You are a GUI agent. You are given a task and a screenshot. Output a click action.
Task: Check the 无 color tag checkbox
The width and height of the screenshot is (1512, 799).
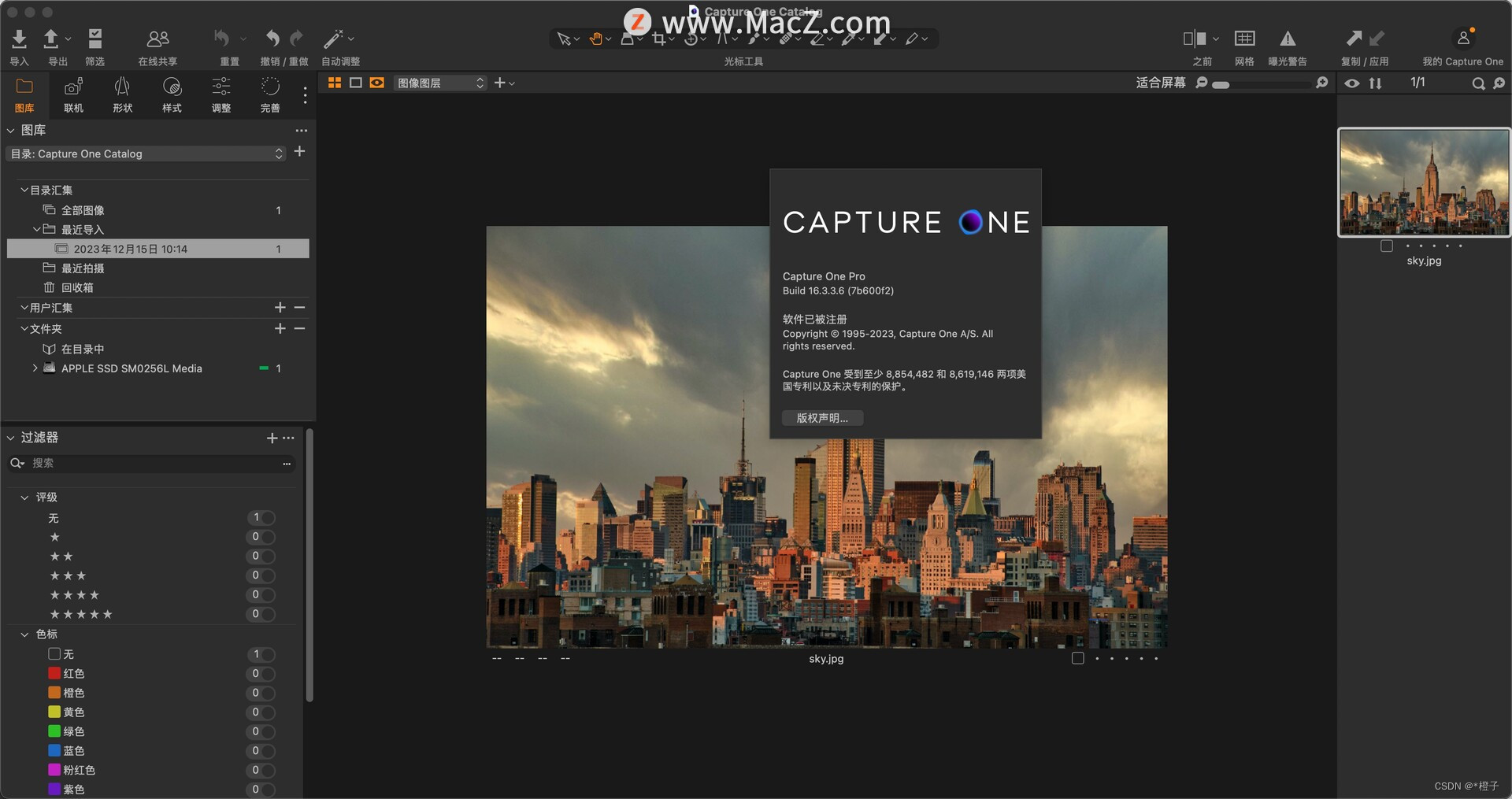pyautogui.click(x=54, y=654)
